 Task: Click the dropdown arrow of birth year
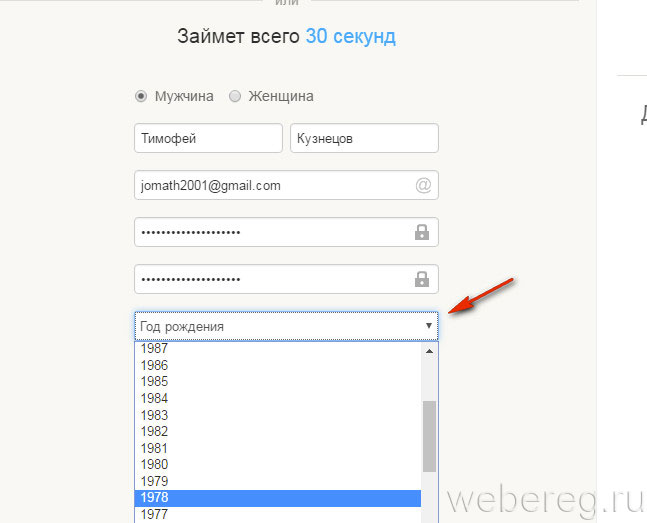pyautogui.click(x=428, y=326)
